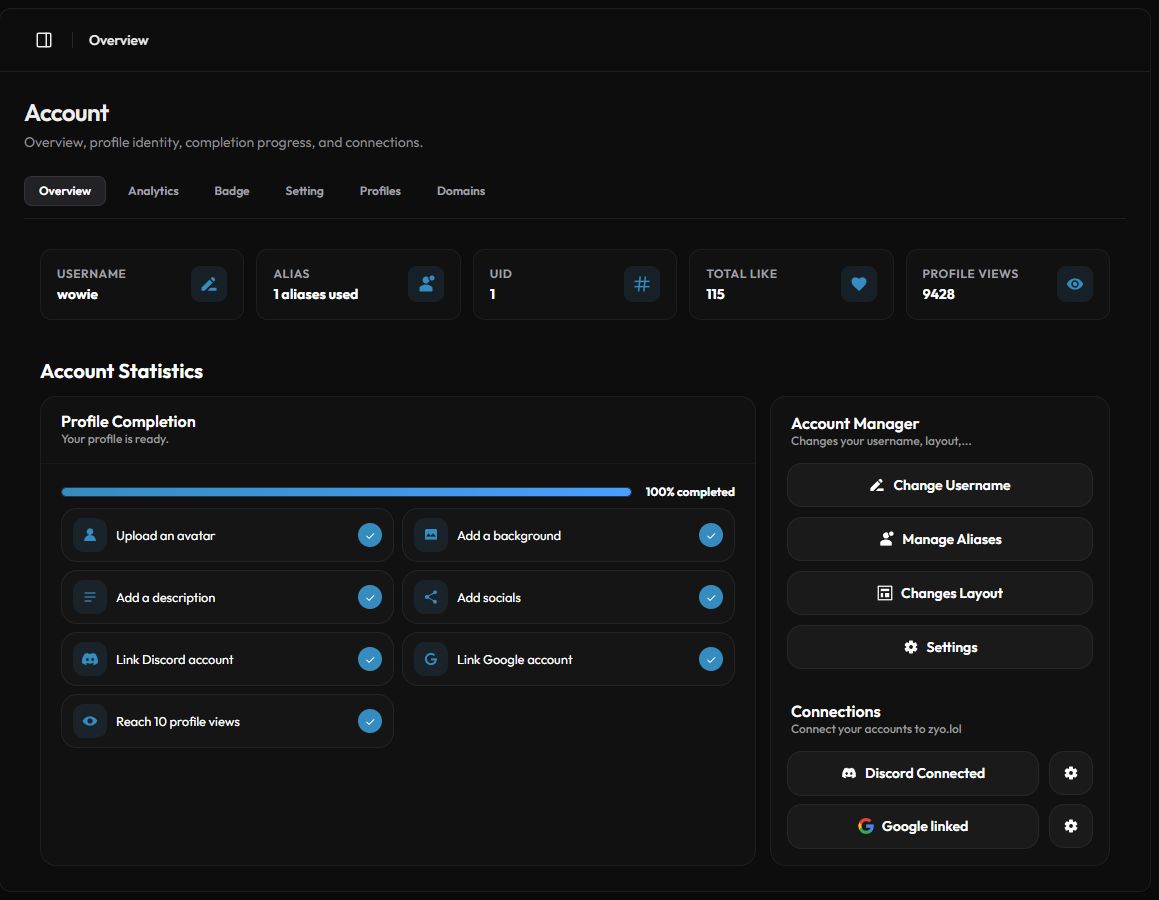Viewport: 1159px width, 900px height.
Task: Click the Changes Layout button
Action: click(939, 593)
